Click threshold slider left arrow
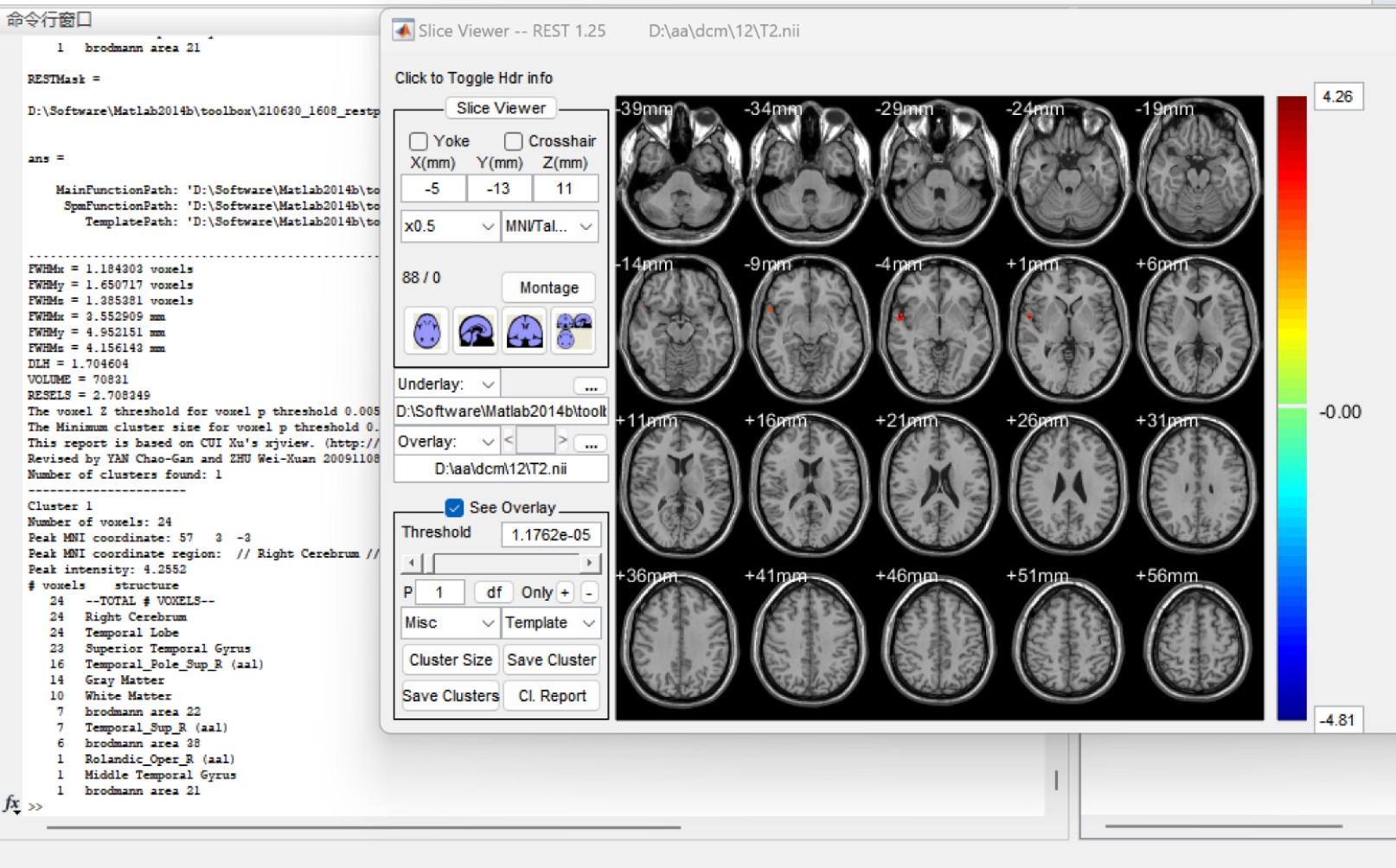The width and height of the screenshot is (1396, 868). [412, 563]
